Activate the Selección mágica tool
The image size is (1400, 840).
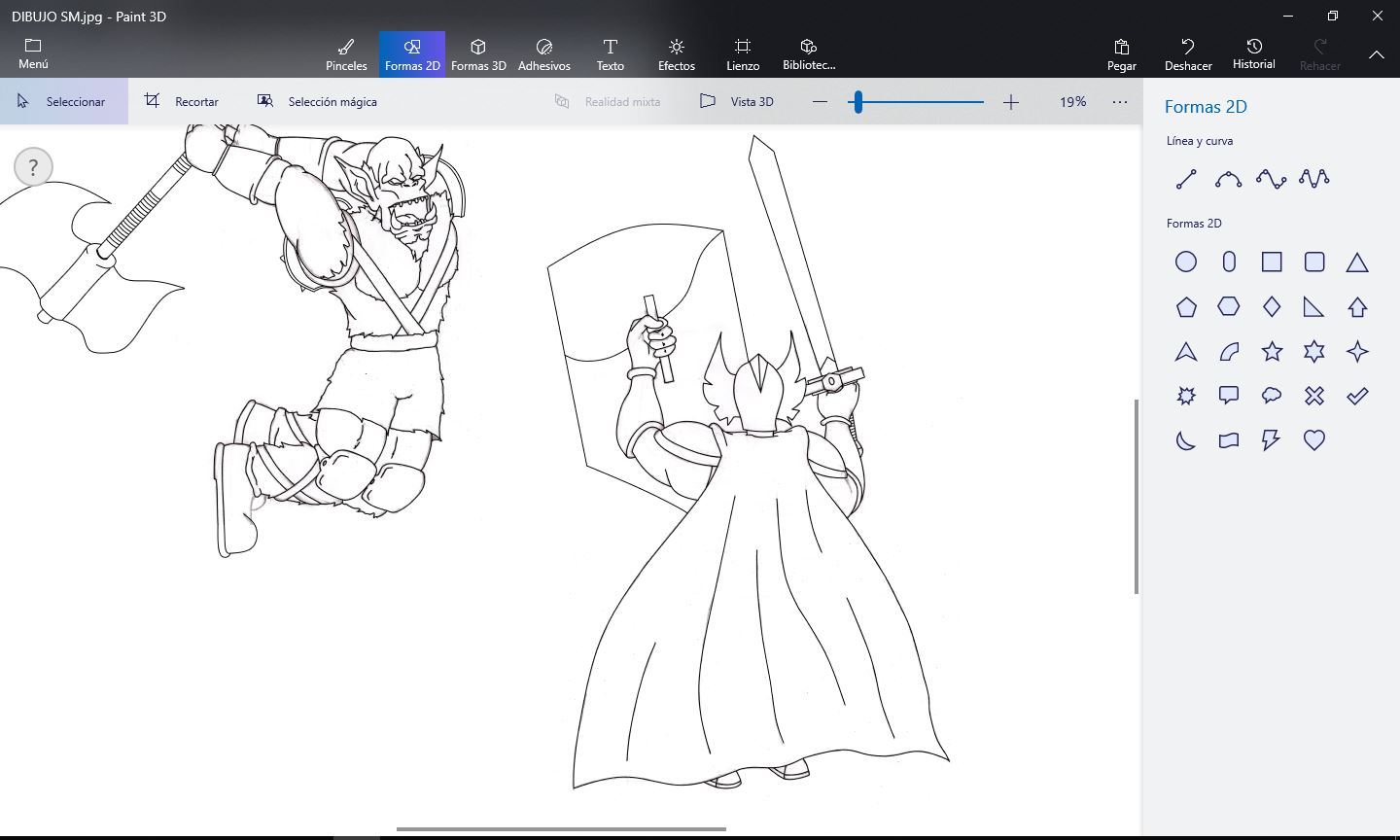[x=317, y=101]
